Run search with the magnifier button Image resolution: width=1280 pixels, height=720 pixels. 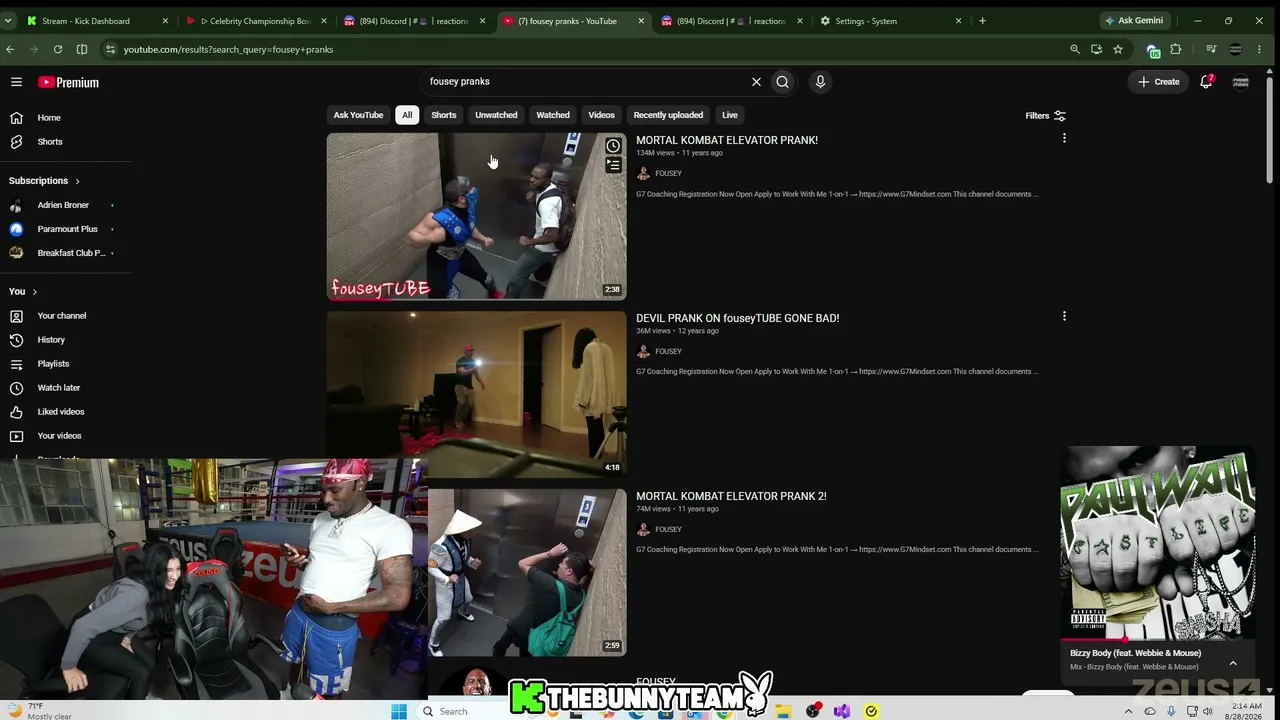(783, 82)
